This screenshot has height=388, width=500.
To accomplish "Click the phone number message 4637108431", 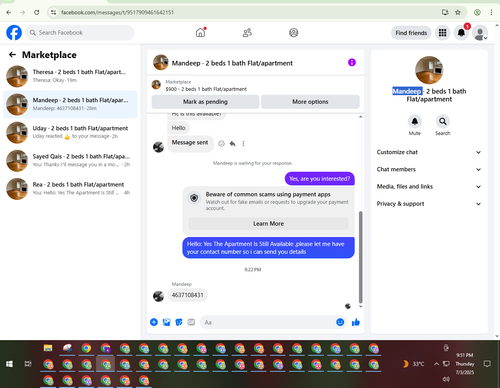I will [x=187, y=295].
